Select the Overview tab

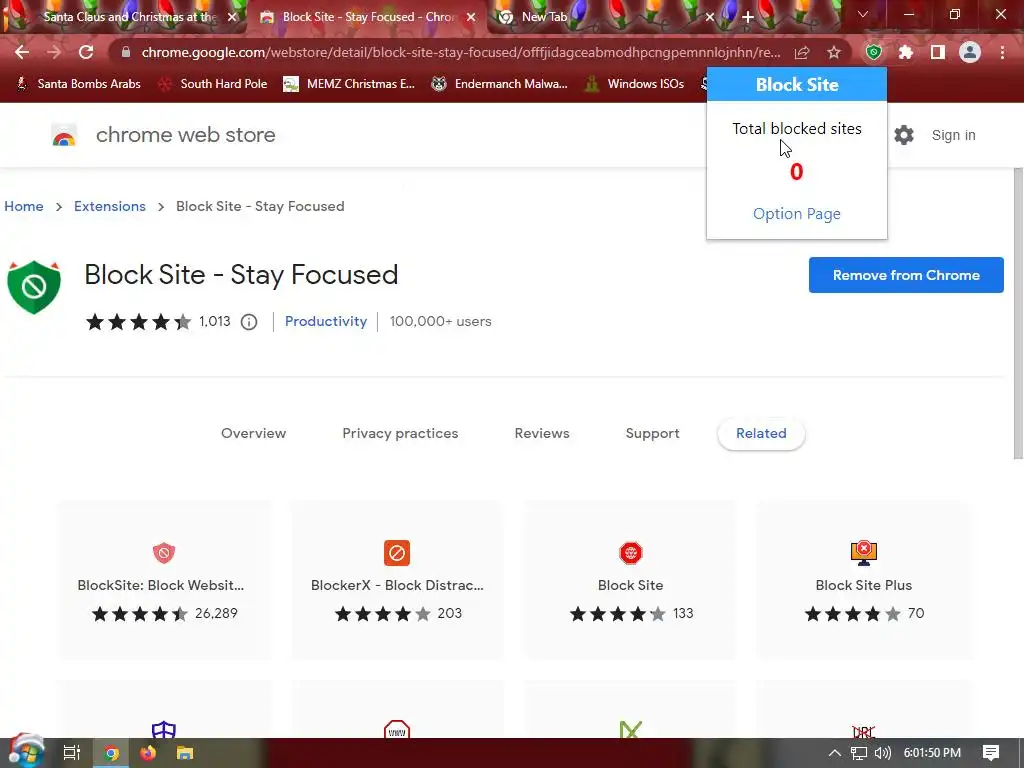pos(253,433)
